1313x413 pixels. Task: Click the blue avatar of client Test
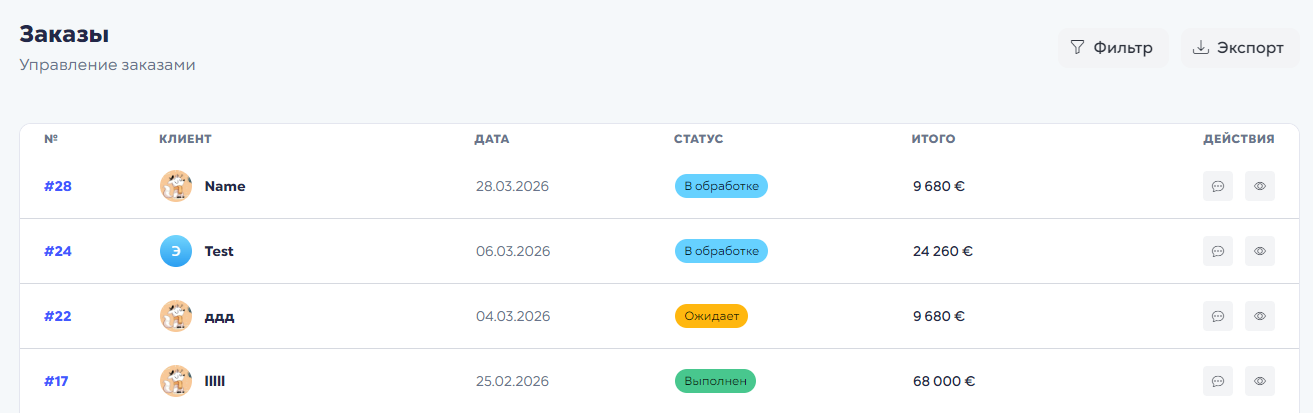(176, 251)
